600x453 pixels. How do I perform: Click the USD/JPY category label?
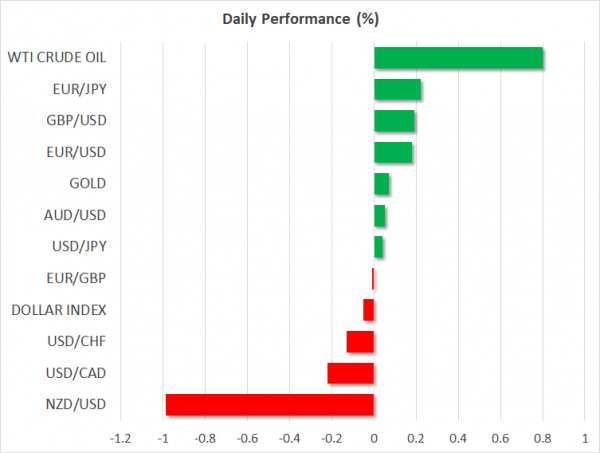77,247
